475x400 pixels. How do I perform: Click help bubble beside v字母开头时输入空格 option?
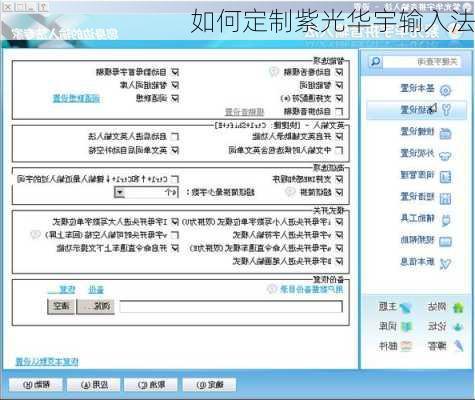coord(35,234)
